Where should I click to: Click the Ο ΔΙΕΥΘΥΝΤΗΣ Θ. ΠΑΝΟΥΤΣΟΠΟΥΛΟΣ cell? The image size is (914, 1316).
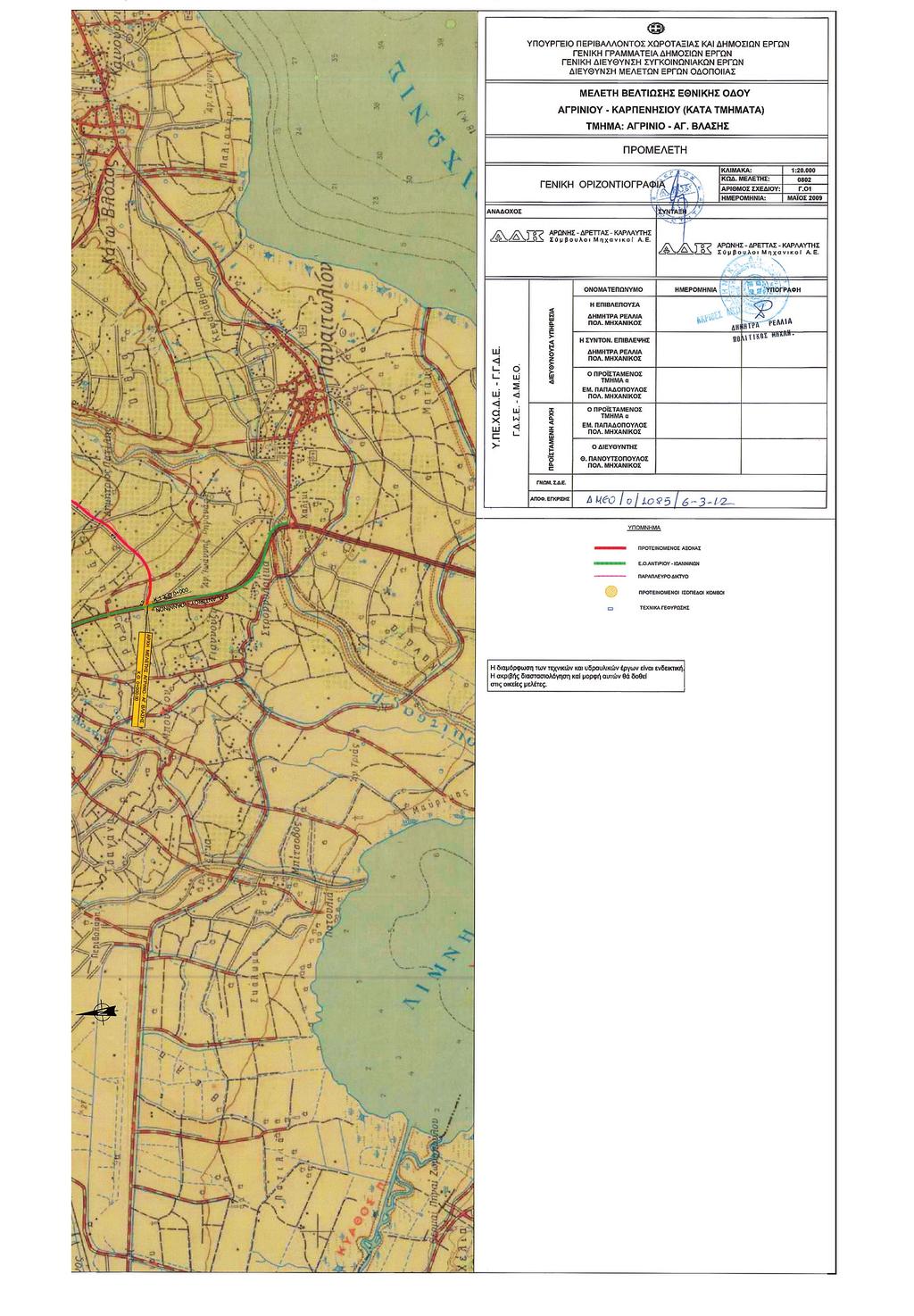point(613,454)
